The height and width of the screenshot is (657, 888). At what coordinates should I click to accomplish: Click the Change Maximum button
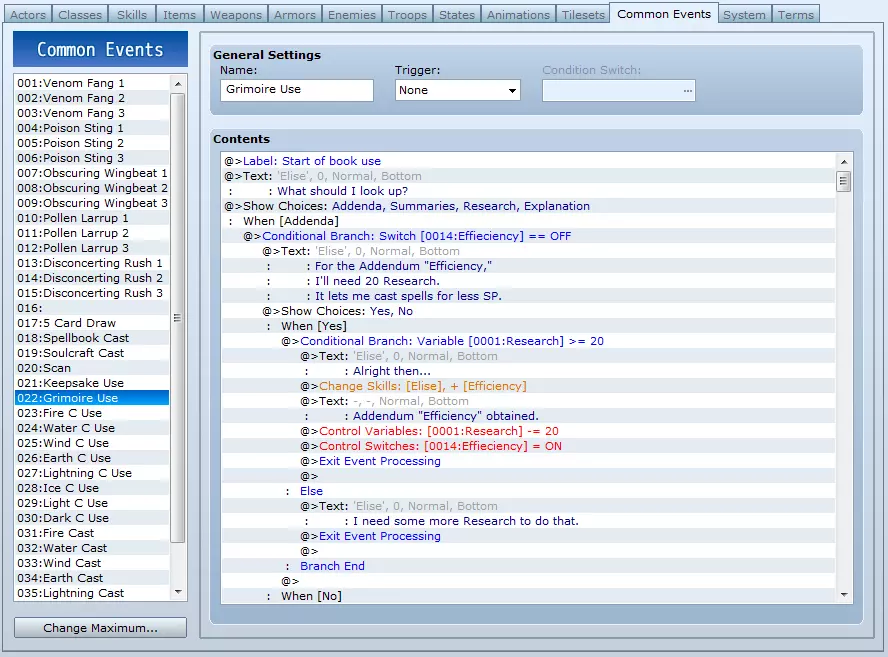click(100, 628)
